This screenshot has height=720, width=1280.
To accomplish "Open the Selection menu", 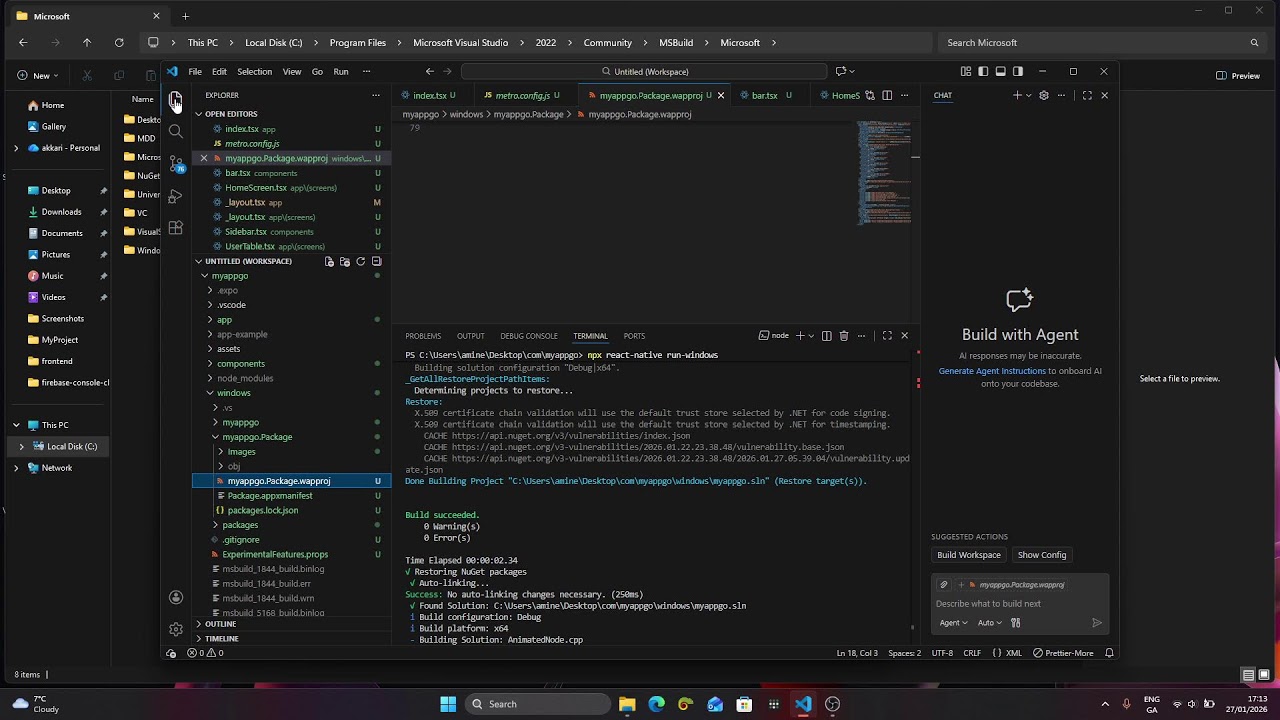I will 254,71.
